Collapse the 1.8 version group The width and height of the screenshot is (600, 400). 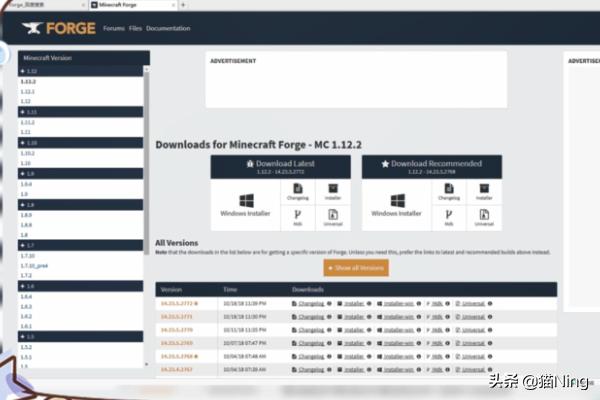80,205
